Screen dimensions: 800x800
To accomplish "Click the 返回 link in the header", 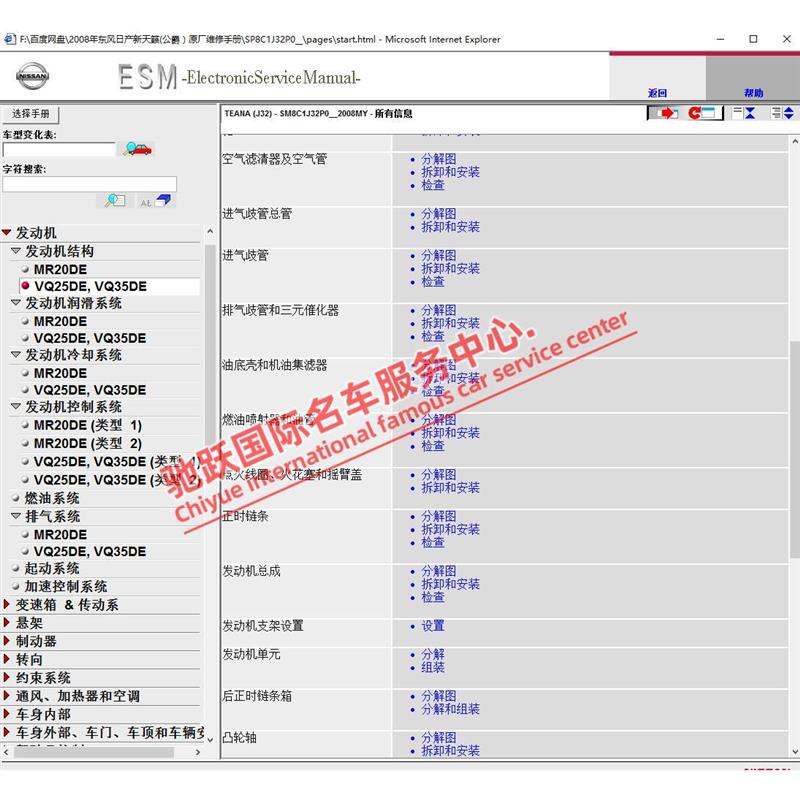I will [657, 93].
